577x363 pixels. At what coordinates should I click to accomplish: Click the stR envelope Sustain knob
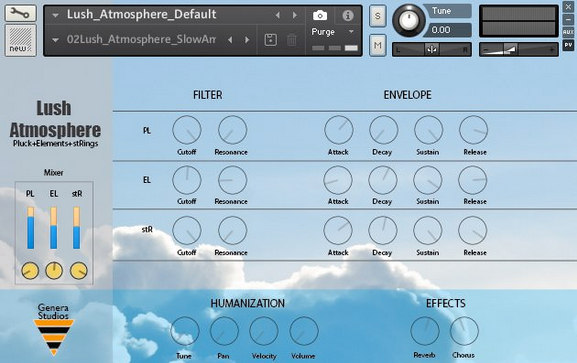coord(428,230)
